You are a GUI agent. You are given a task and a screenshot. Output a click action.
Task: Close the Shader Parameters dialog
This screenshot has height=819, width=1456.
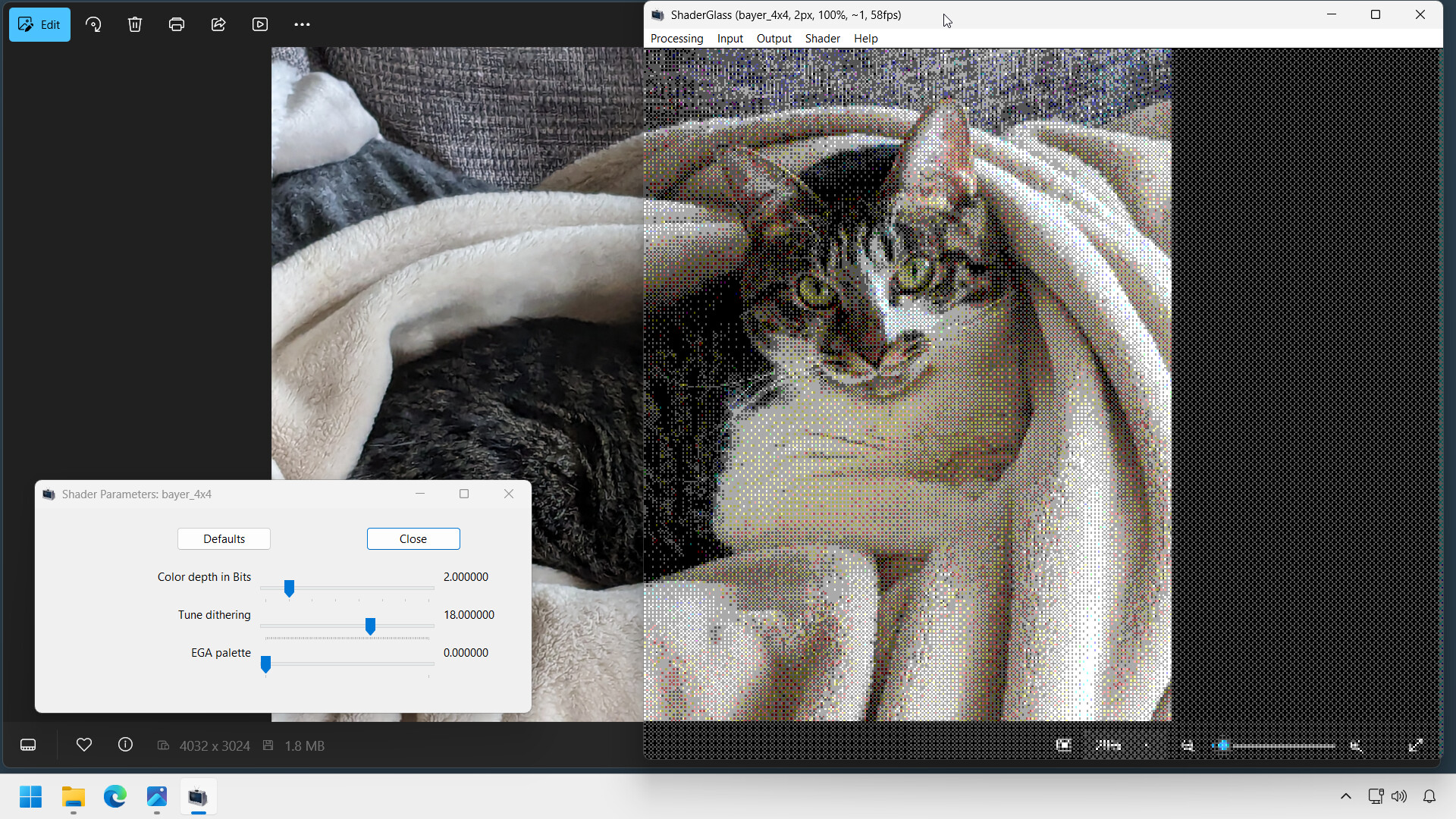tap(508, 494)
